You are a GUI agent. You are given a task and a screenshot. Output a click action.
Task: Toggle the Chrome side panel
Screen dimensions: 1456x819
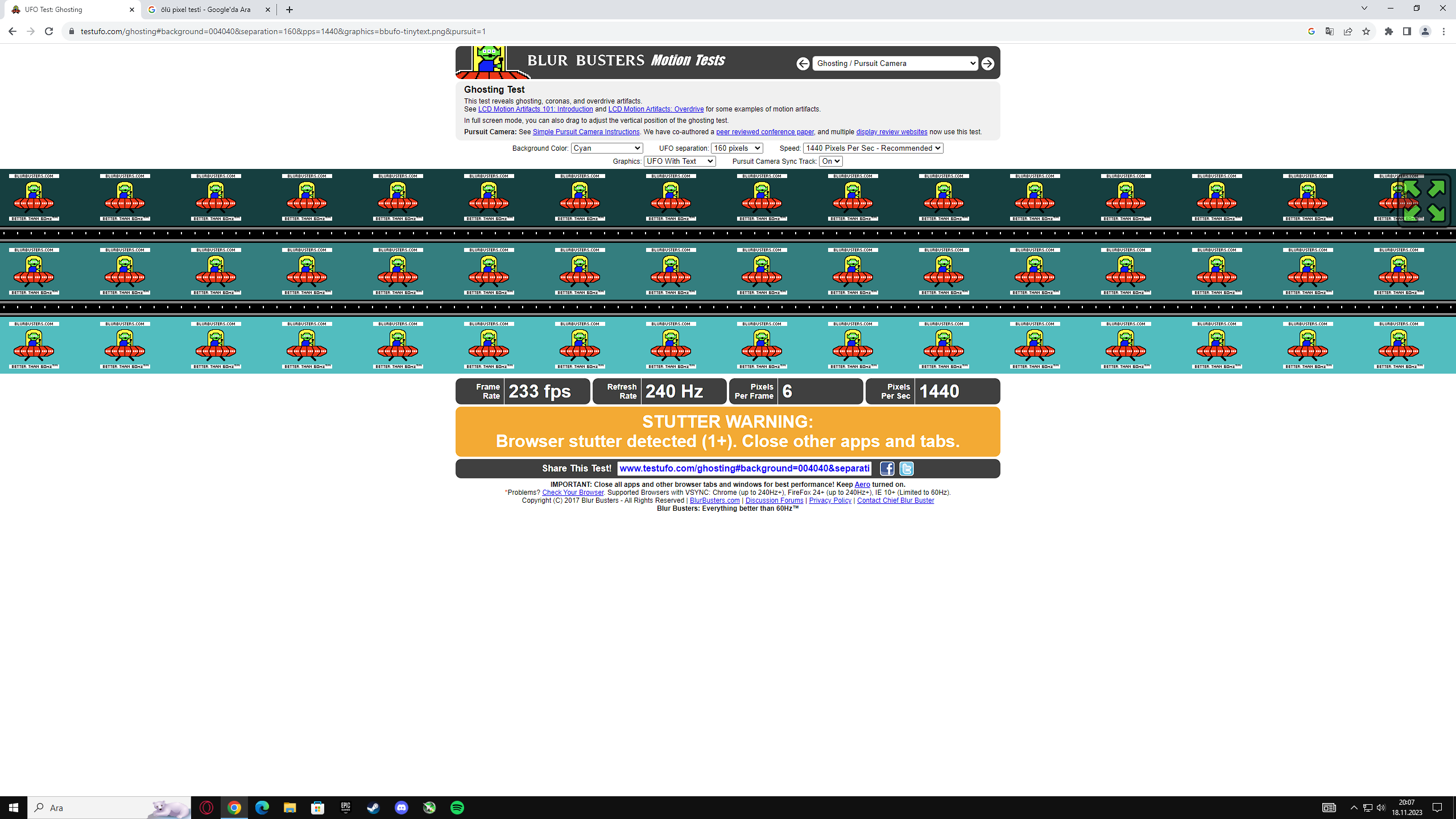(1407, 31)
